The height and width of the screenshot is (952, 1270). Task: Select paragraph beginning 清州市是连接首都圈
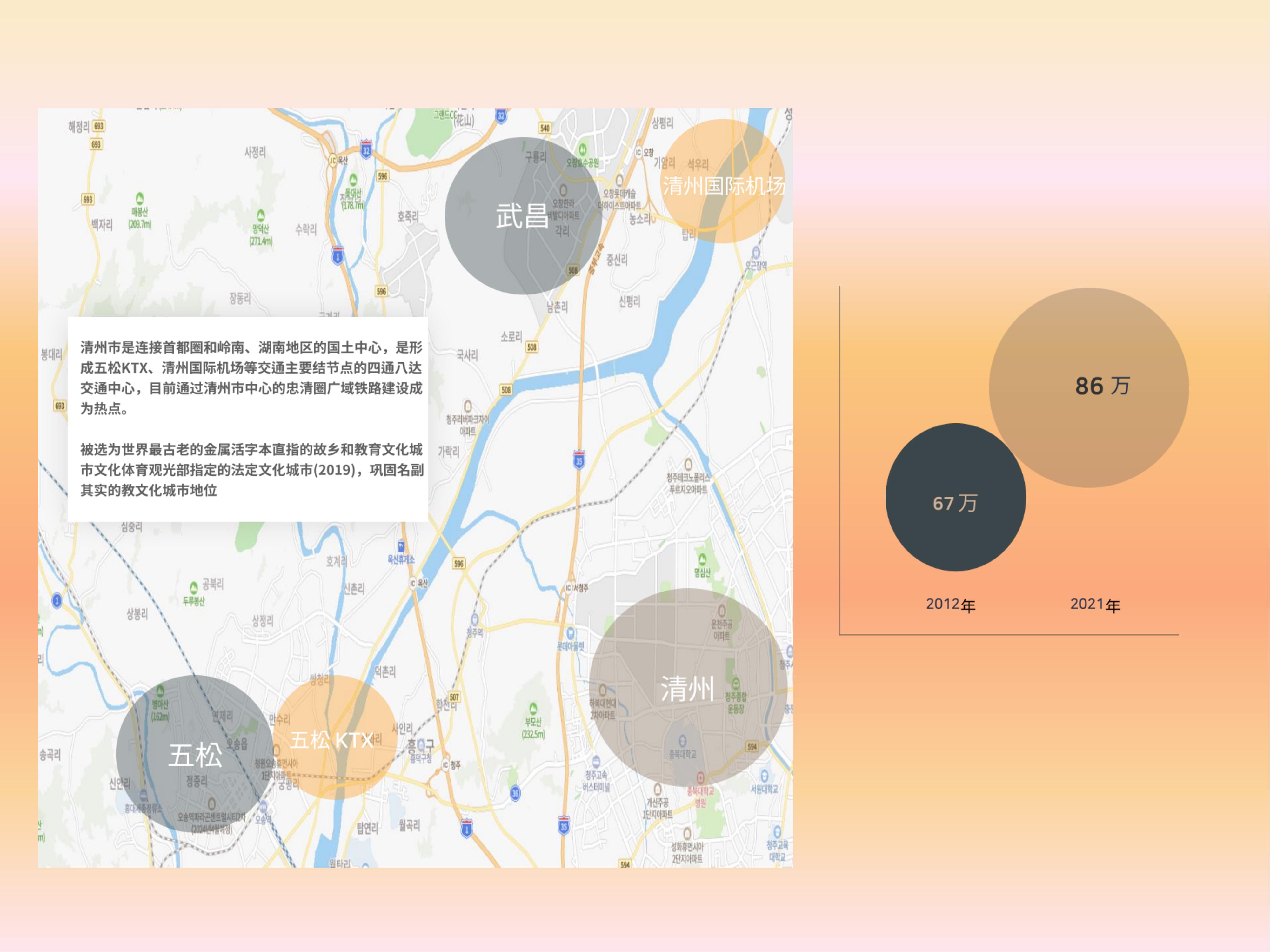(251, 378)
